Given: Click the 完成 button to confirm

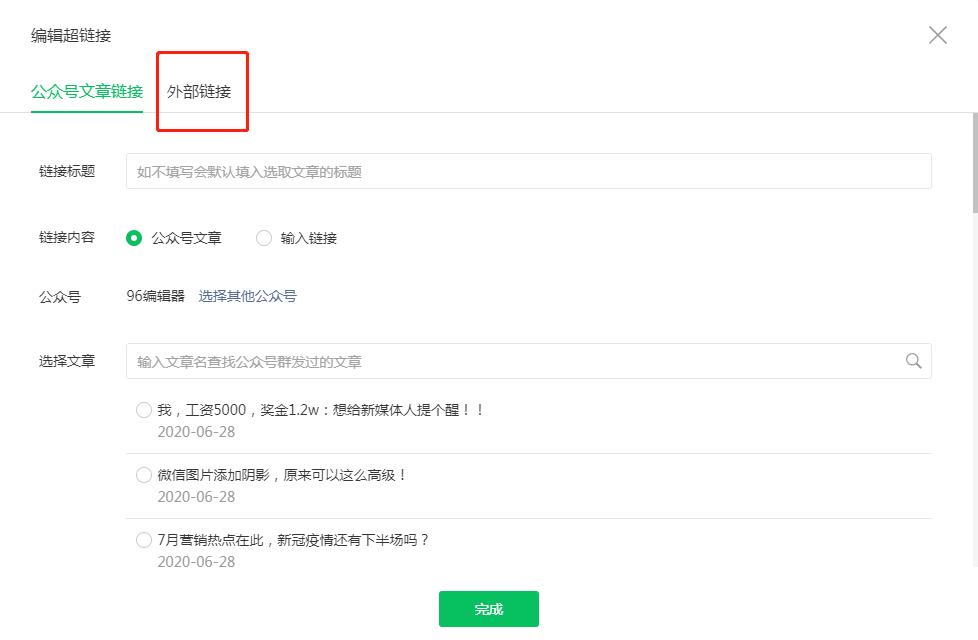Looking at the screenshot, I should point(488,609).
